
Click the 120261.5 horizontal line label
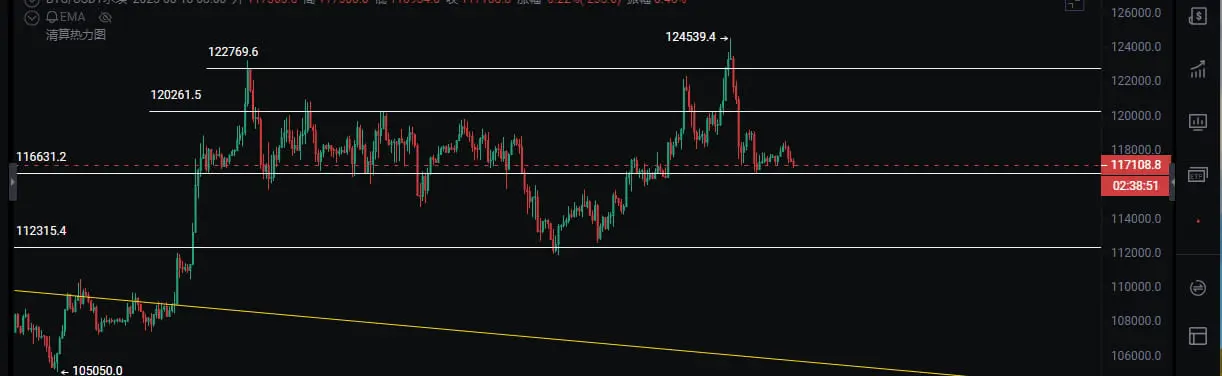[176, 95]
